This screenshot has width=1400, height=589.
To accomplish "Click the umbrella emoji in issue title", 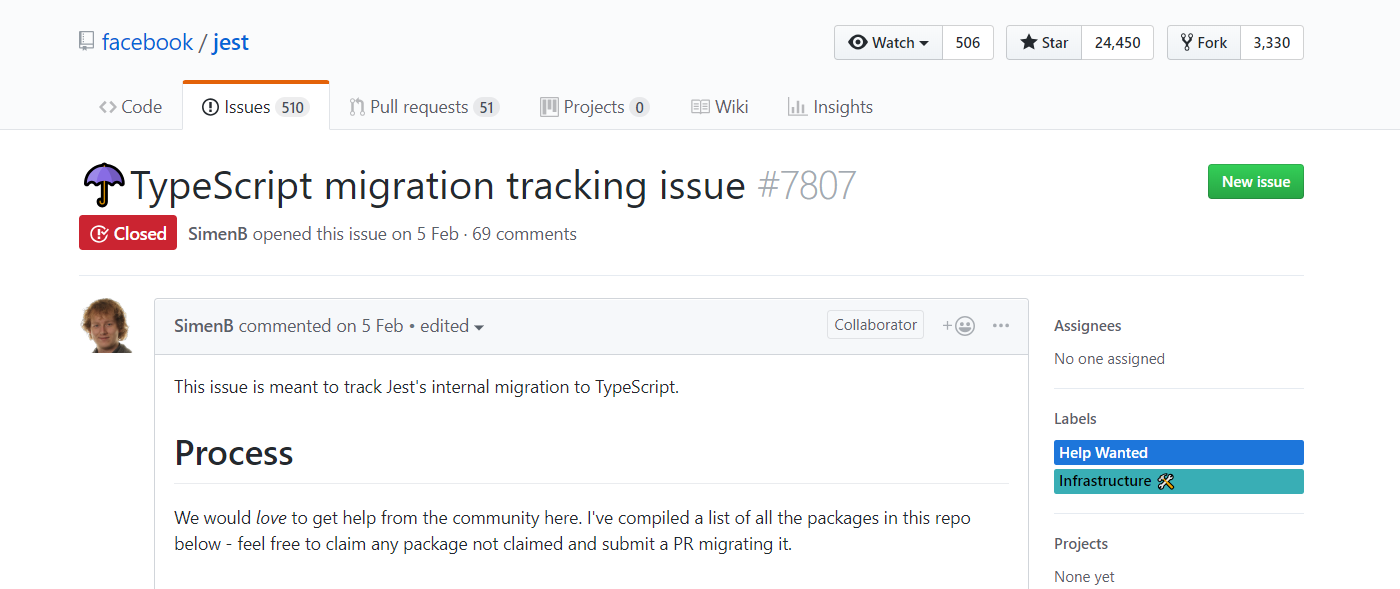I will [x=104, y=186].
